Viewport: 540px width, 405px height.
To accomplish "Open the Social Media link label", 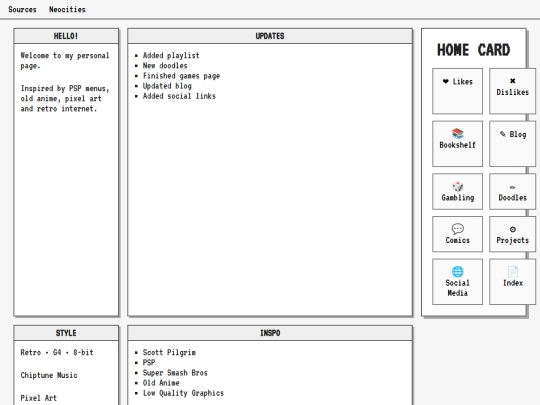I will pos(458,288).
